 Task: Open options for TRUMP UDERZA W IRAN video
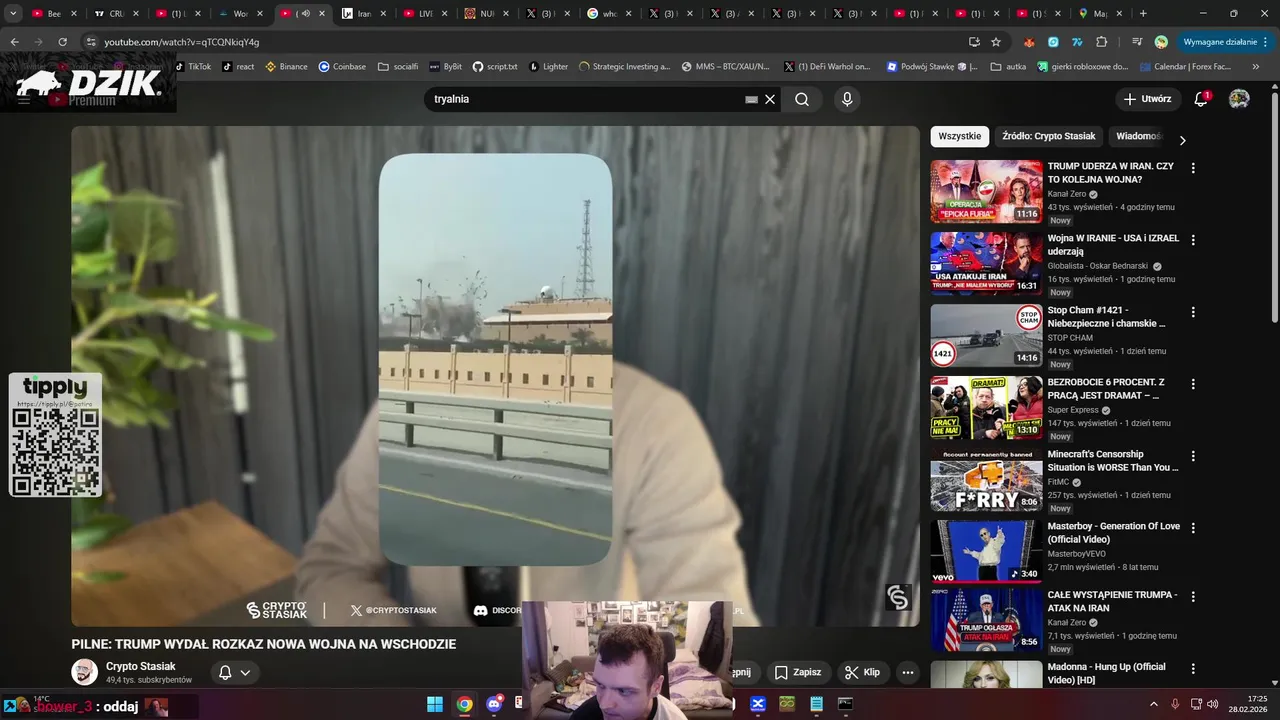click(1193, 168)
